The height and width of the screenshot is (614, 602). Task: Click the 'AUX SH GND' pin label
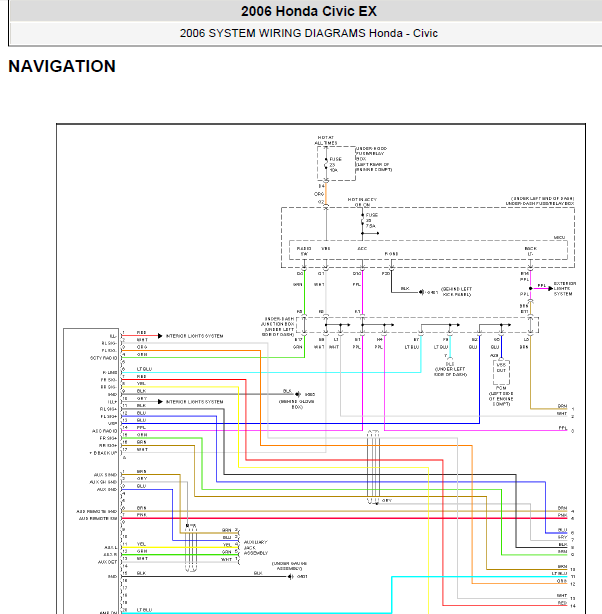pos(103,482)
